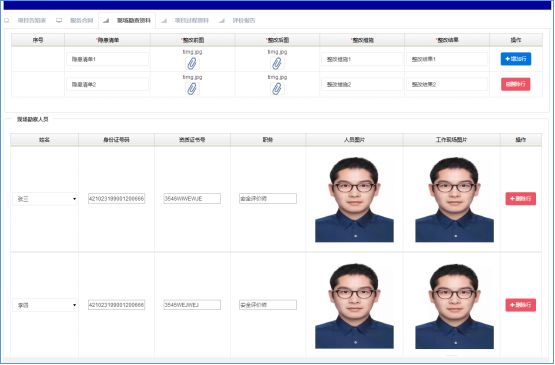Click the 整改前图 column header
This screenshot has height=365, width=555.
coord(193,40)
